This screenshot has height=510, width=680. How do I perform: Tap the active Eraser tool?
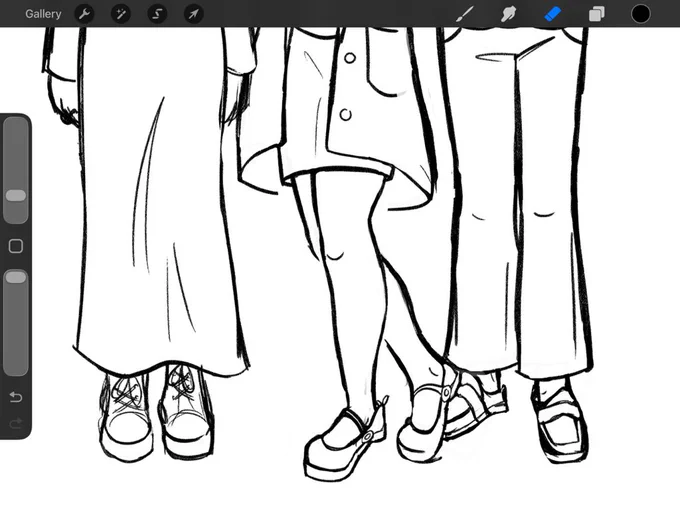tap(552, 14)
